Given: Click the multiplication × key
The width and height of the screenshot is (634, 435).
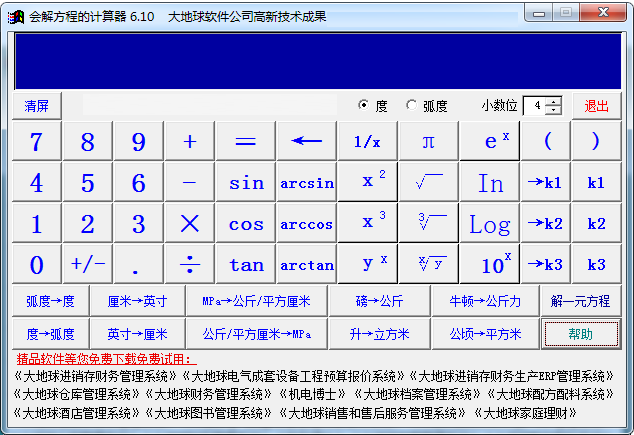Looking at the screenshot, I should tap(190, 223).
